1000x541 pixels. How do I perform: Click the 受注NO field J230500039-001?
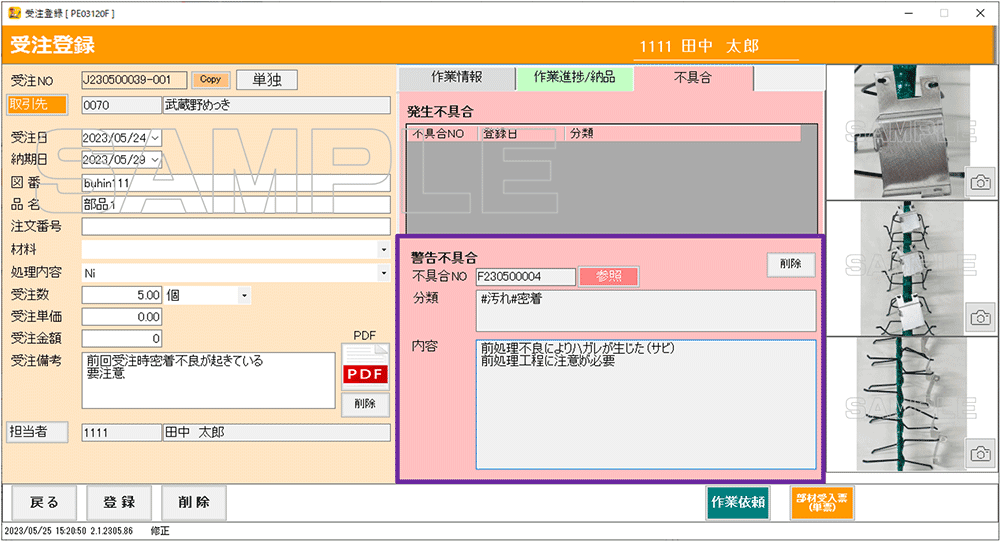(x=135, y=80)
